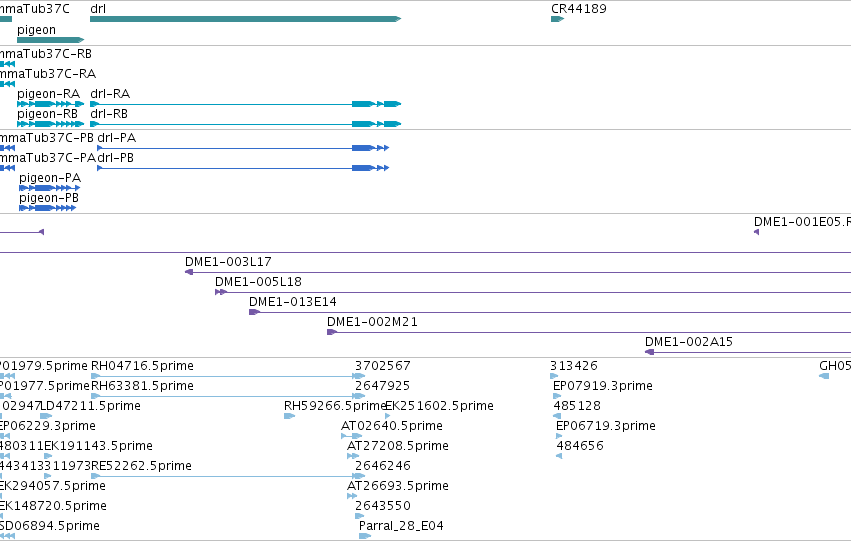851x541 pixels.
Task: Open the RH04716.5prime EST label
Action: pos(142,366)
